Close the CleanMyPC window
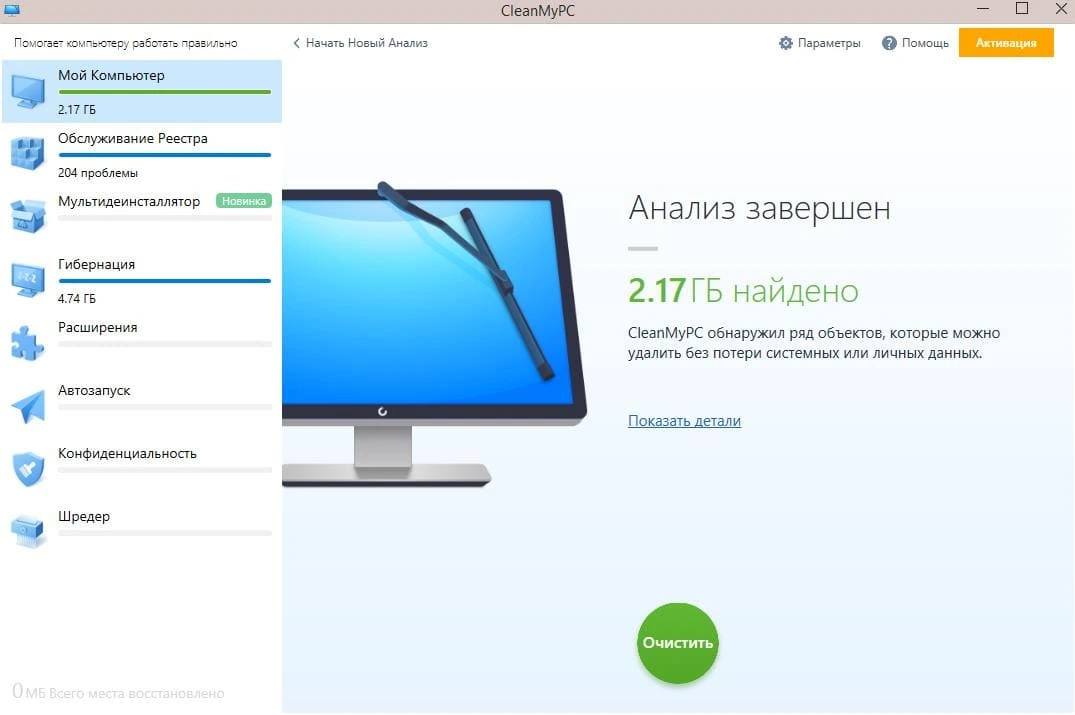Viewport: 1075px width, 715px height. 1061,9
